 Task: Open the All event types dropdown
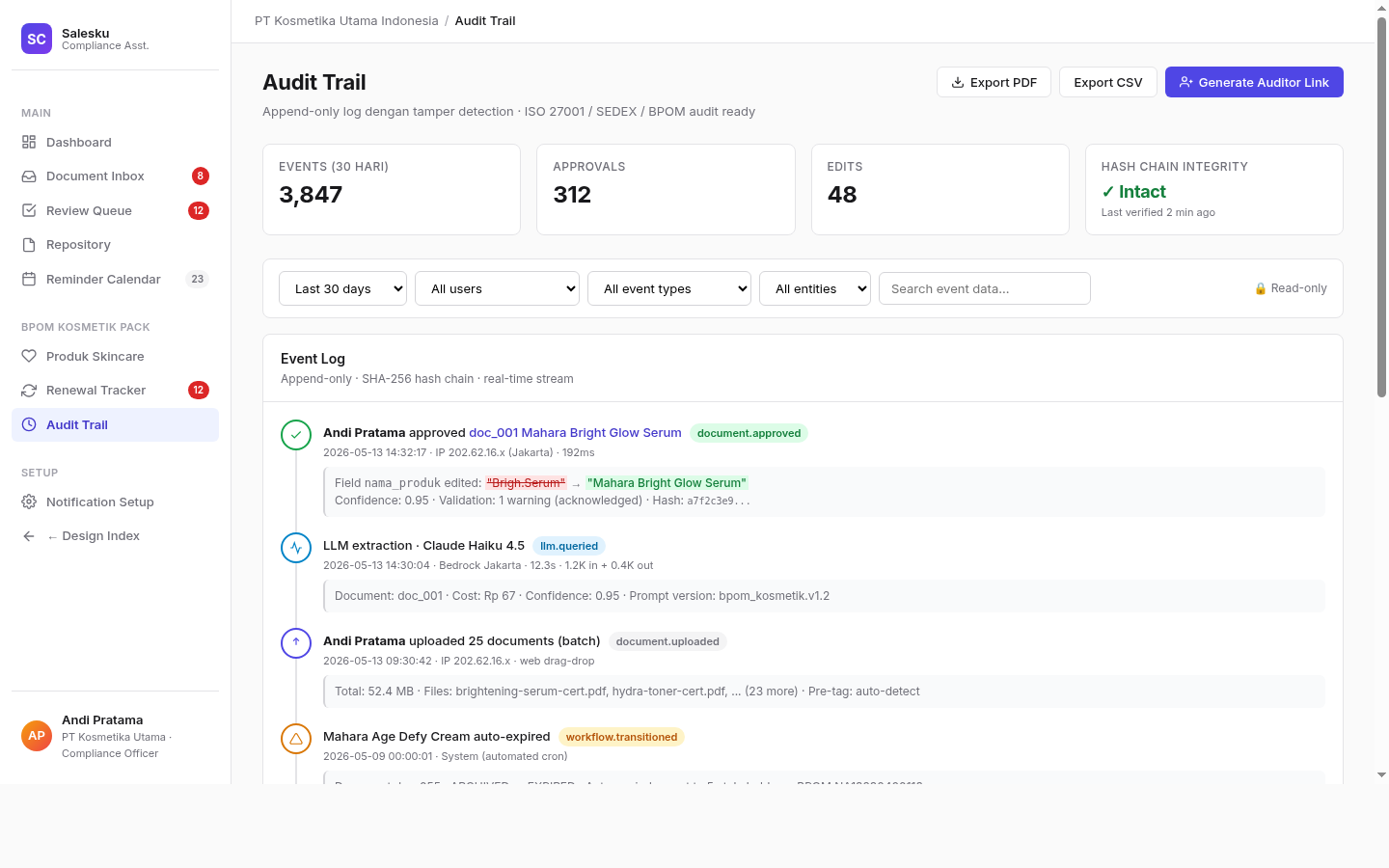click(x=669, y=288)
